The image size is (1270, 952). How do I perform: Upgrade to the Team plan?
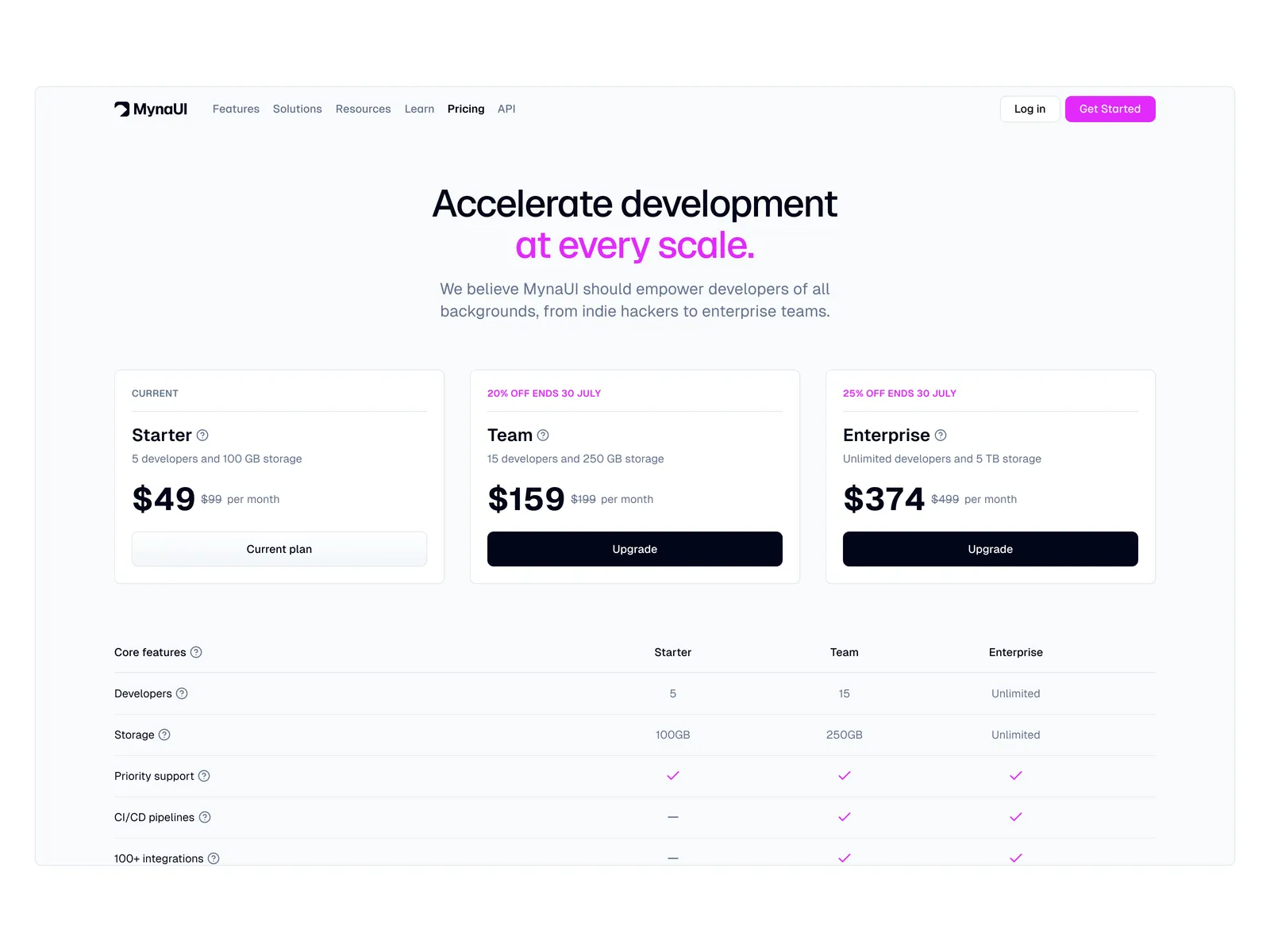[x=634, y=549]
